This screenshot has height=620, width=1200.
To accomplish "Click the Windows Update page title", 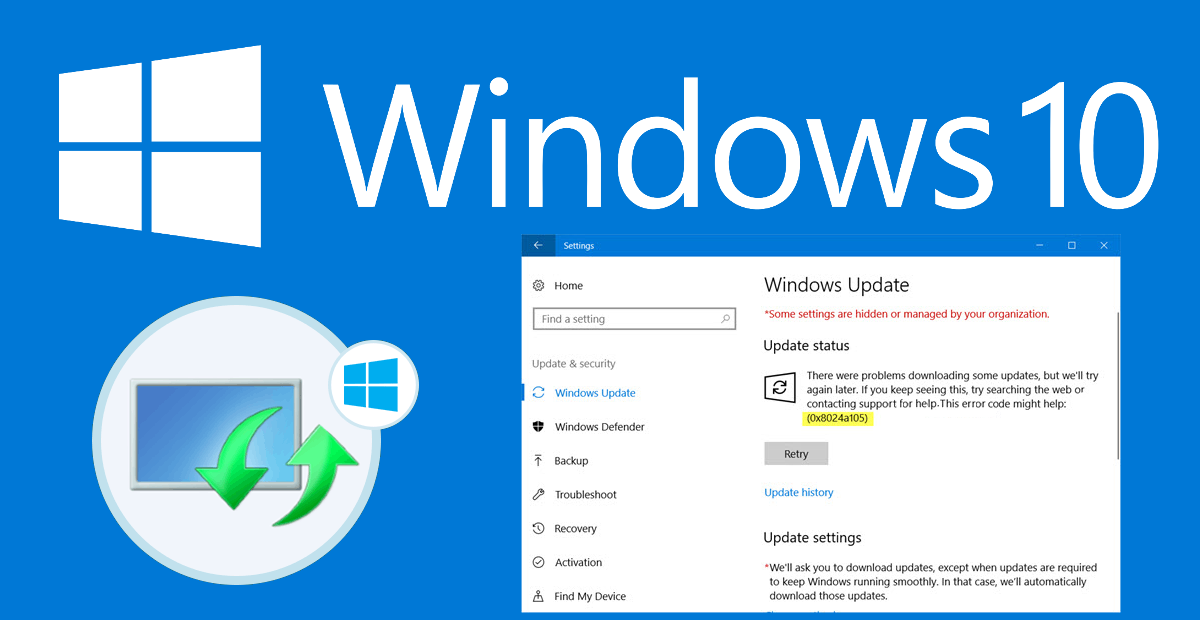I will point(836,285).
